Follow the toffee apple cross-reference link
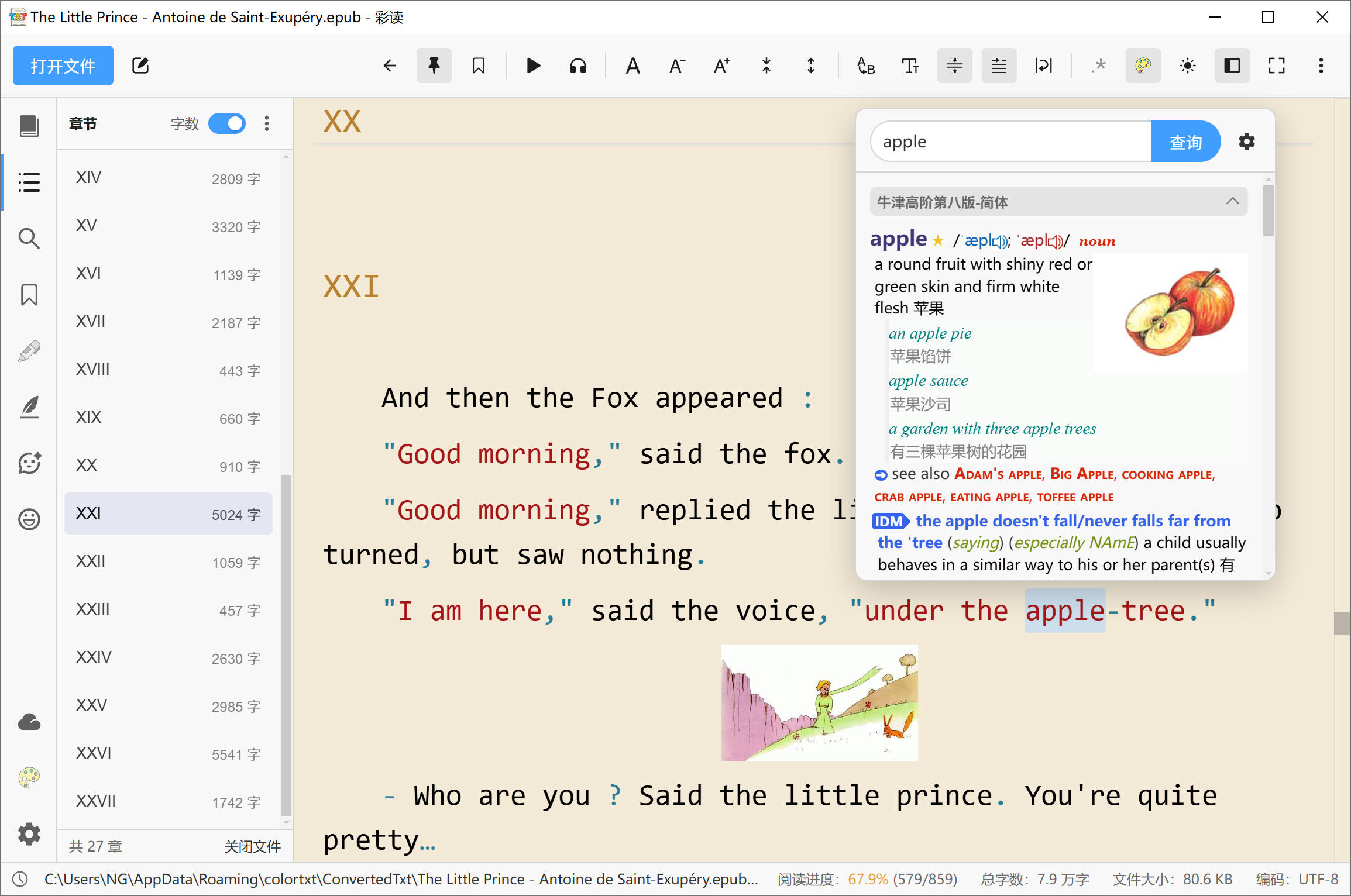Image resolution: width=1351 pixels, height=896 pixels. (1075, 497)
